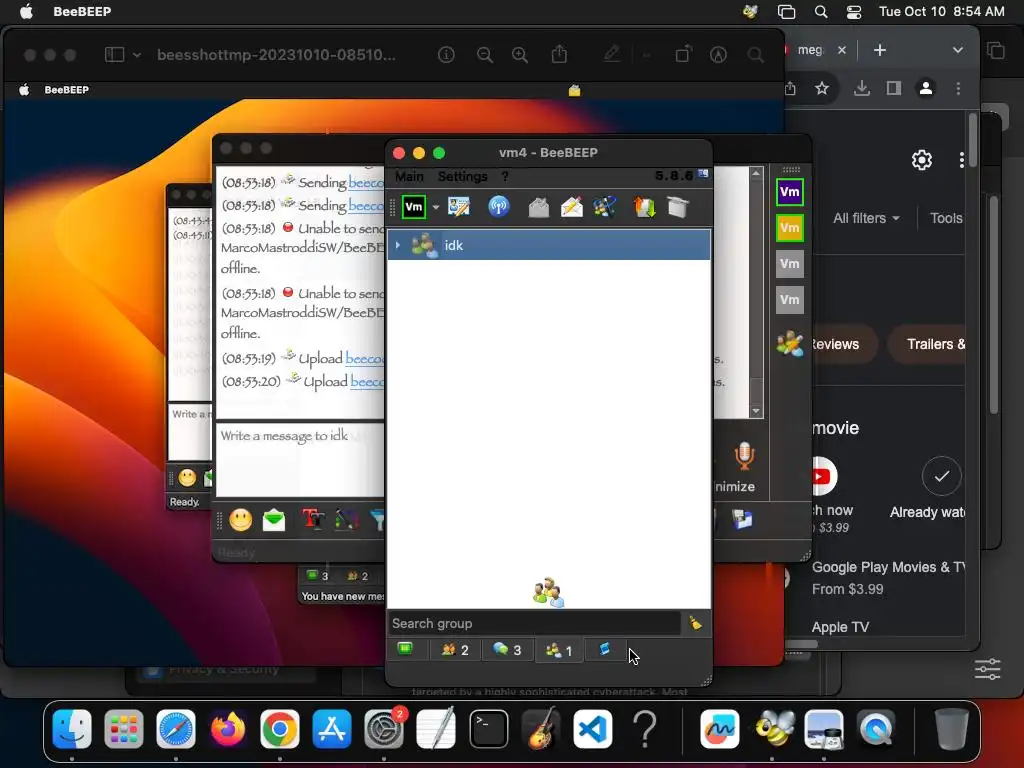This screenshot has height=768, width=1024.
Task: Switch to the users tab showing 2
Action: click(455, 650)
